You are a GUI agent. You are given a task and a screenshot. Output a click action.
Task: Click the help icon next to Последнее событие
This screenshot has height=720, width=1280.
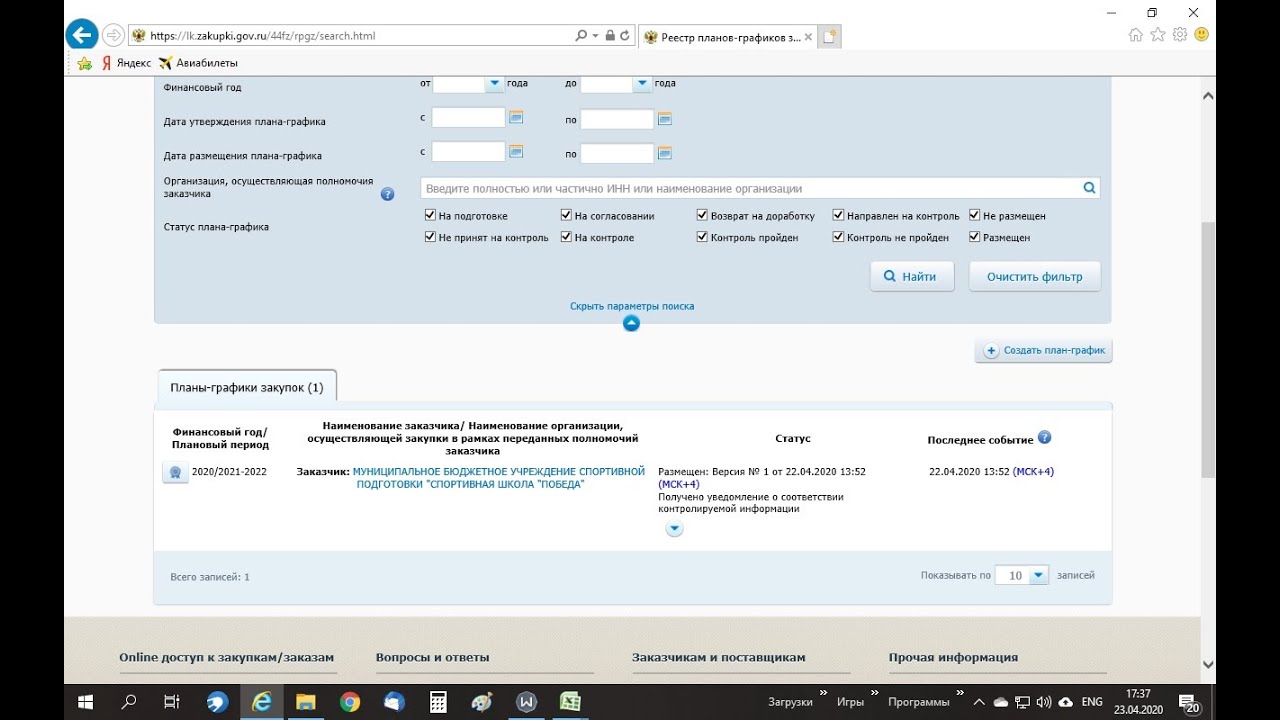(1044, 437)
